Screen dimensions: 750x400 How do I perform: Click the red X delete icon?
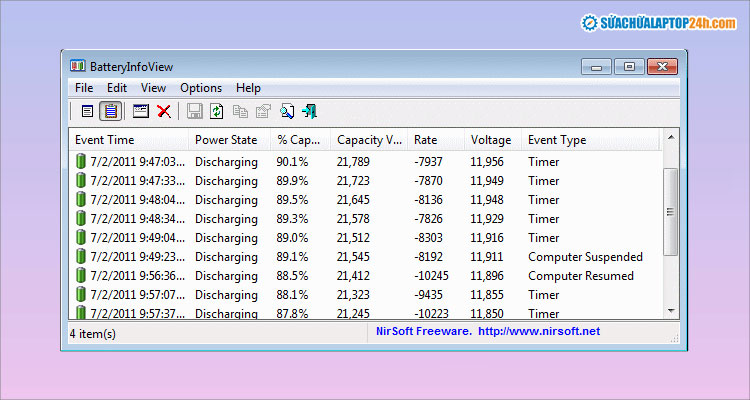pyautogui.click(x=163, y=111)
